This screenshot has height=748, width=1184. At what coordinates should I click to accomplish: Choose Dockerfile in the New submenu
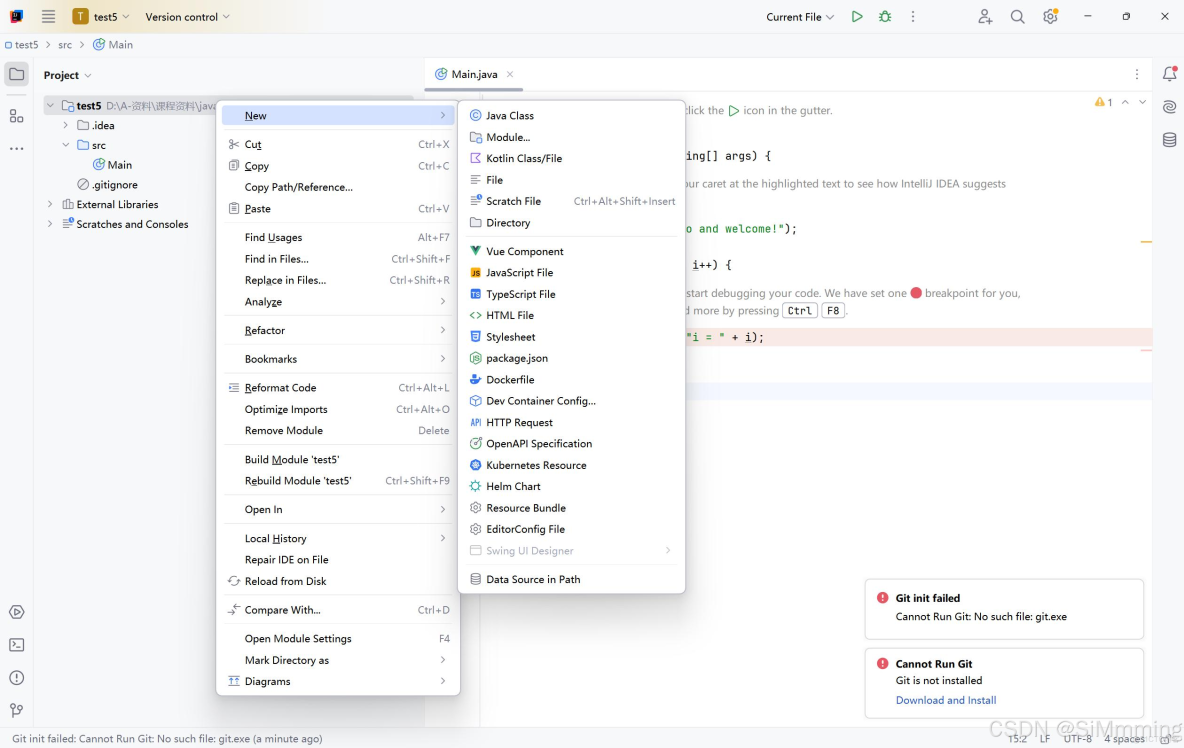coord(510,380)
